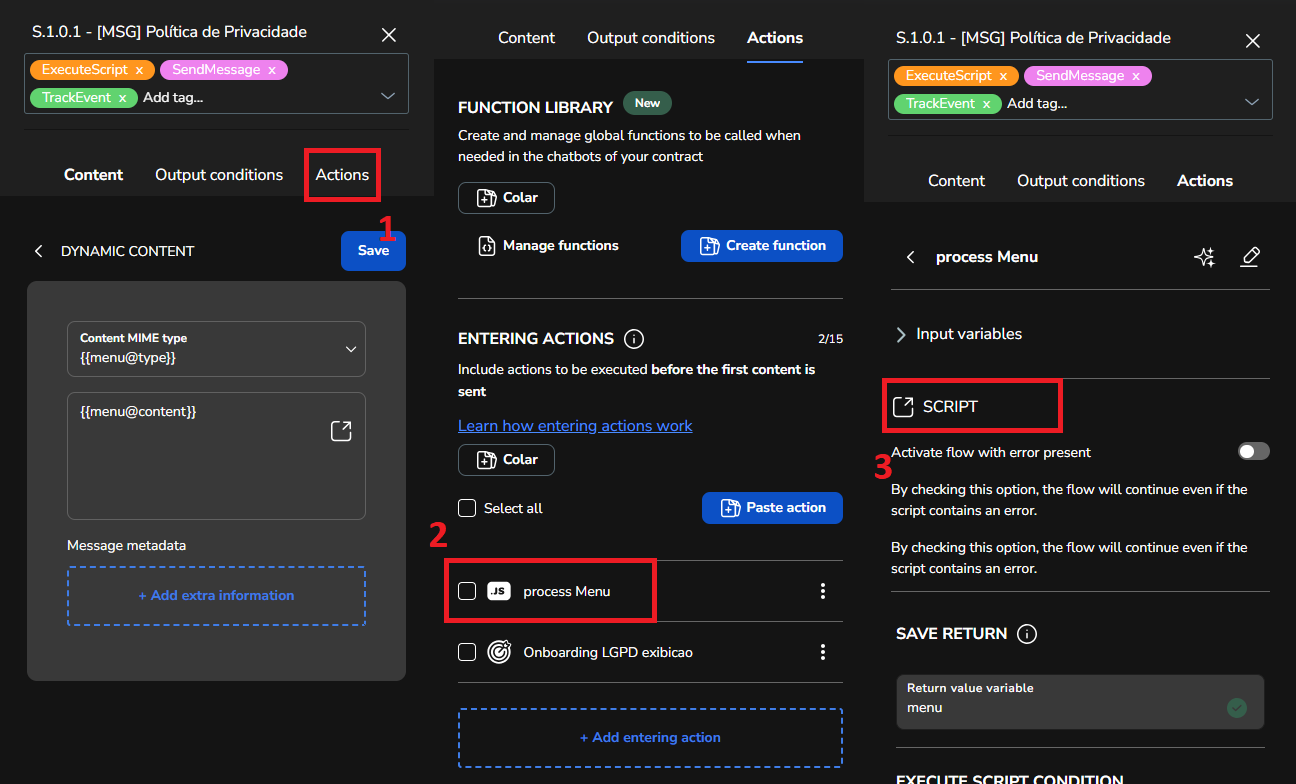
Task: Click Add tag... input in left panel
Action: pos(173,98)
